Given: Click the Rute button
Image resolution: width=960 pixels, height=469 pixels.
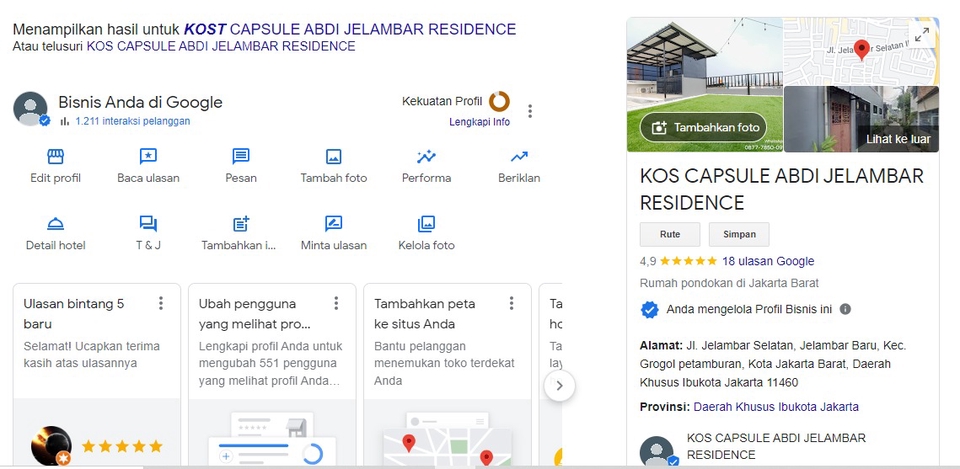Looking at the screenshot, I should pos(670,234).
